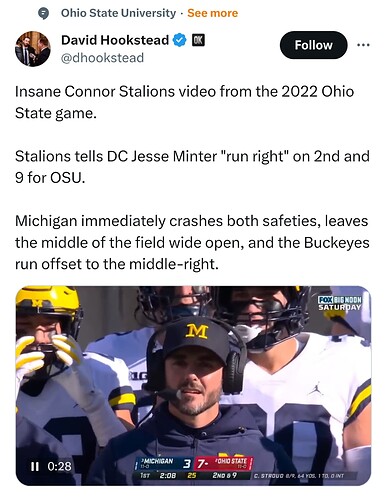Viewport: 386px width, 500px height.
Task: Open the See more topic link
Action: click(x=213, y=13)
